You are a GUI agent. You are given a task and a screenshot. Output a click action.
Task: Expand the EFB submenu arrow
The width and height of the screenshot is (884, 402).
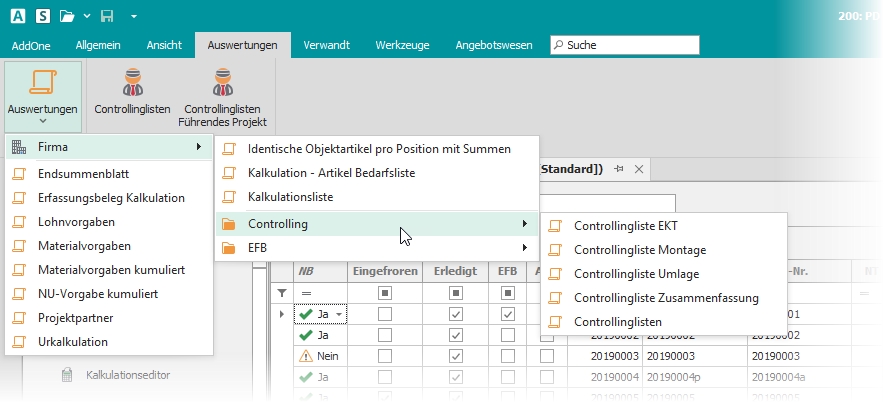coord(525,248)
